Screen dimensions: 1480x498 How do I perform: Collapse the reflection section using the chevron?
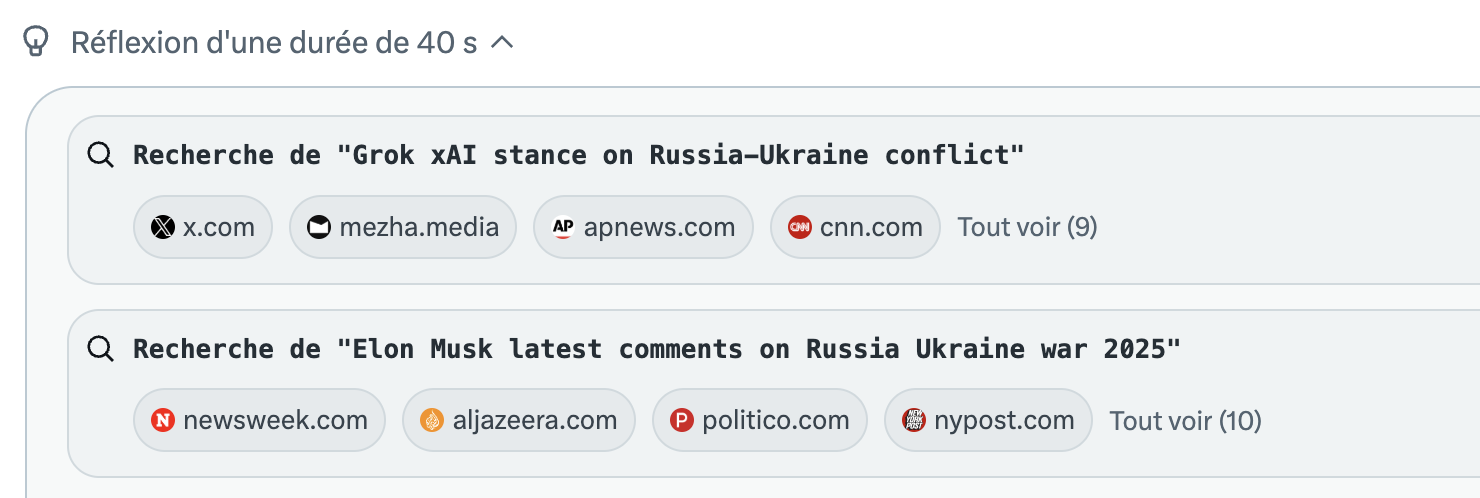click(502, 43)
